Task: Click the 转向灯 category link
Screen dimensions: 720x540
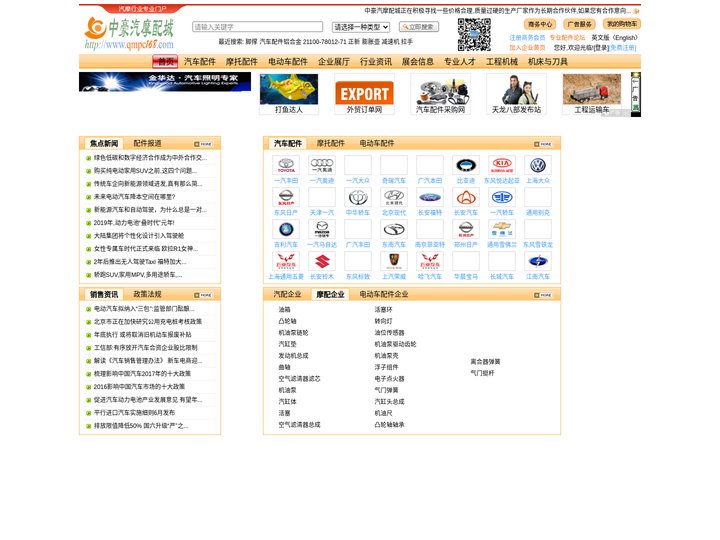Action: click(x=383, y=321)
